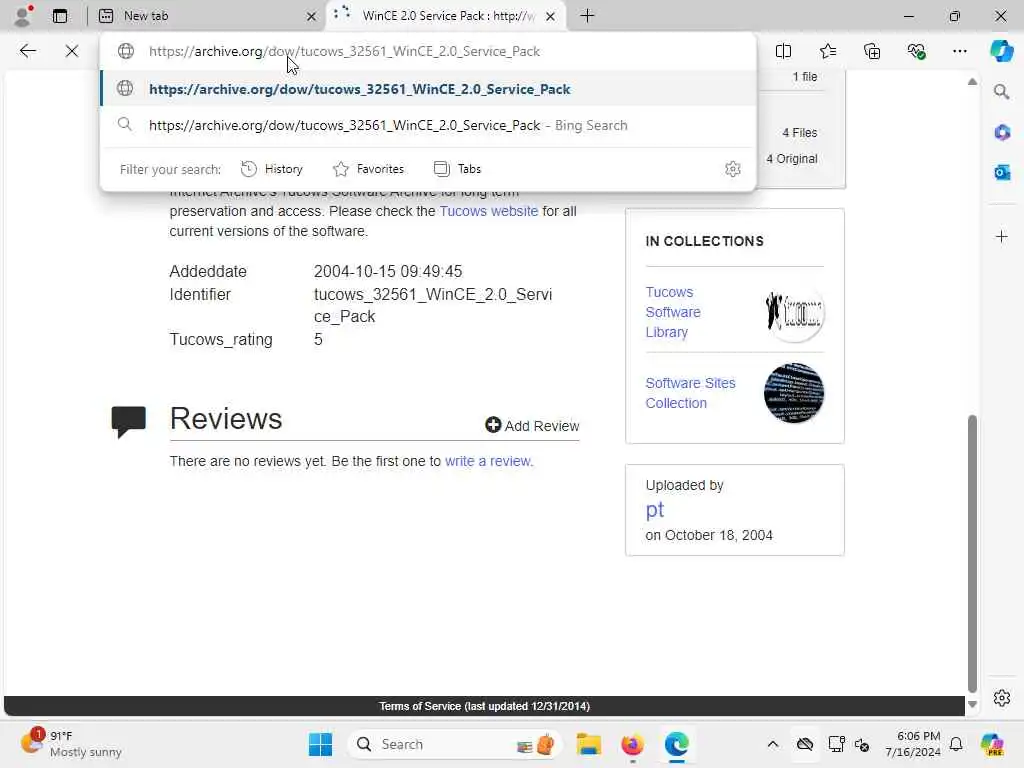This screenshot has height=768, width=1024.
Task: Follow the write a review link
Action: (488, 461)
